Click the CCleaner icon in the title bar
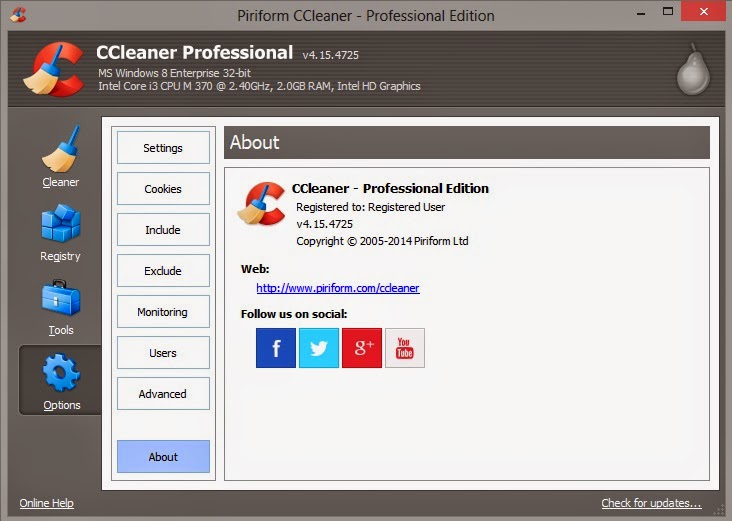732x521 pixels. [18, 14]
